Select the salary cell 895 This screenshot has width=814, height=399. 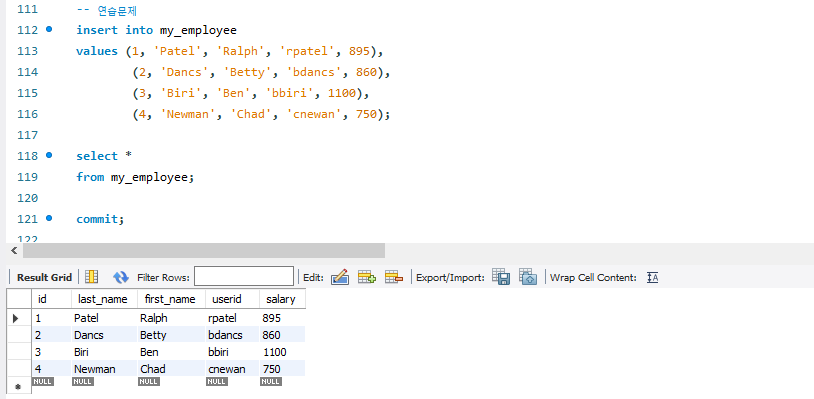[x=282, y=318]
